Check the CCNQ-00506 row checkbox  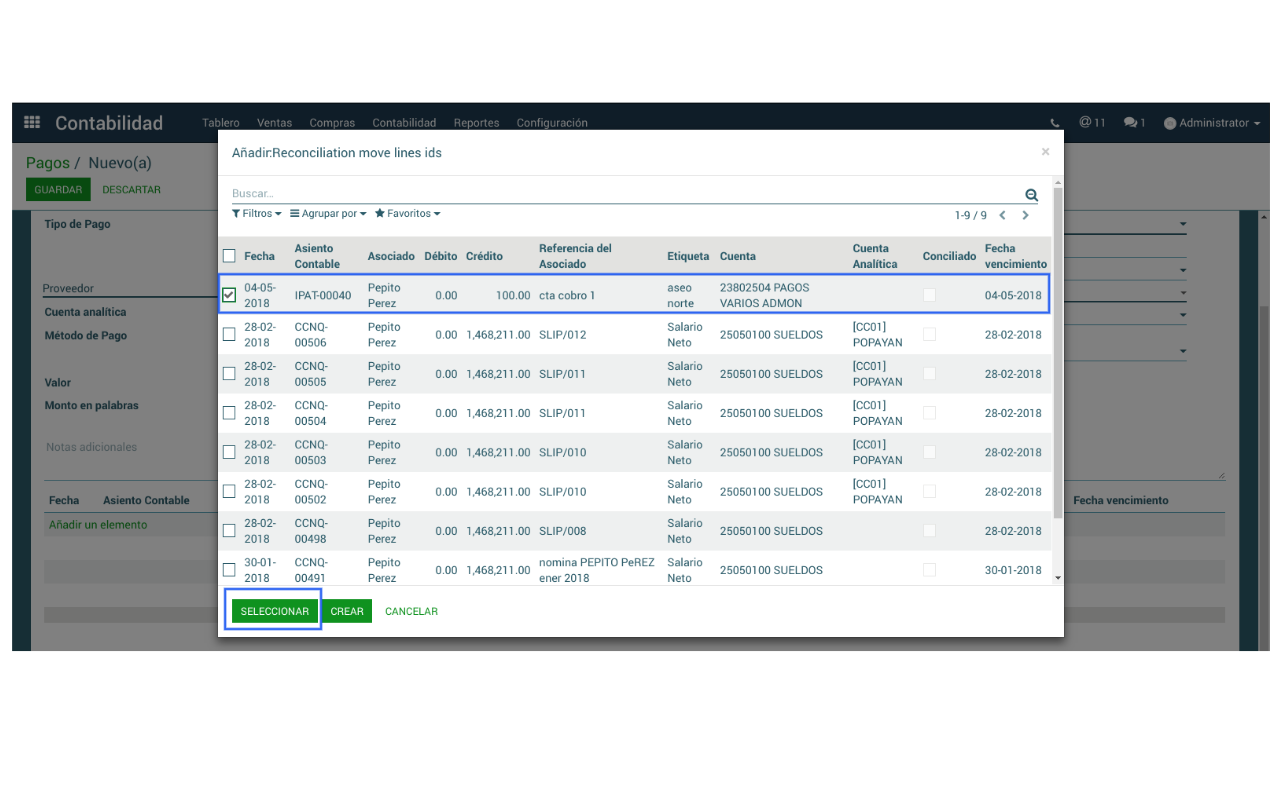[229, 334]
